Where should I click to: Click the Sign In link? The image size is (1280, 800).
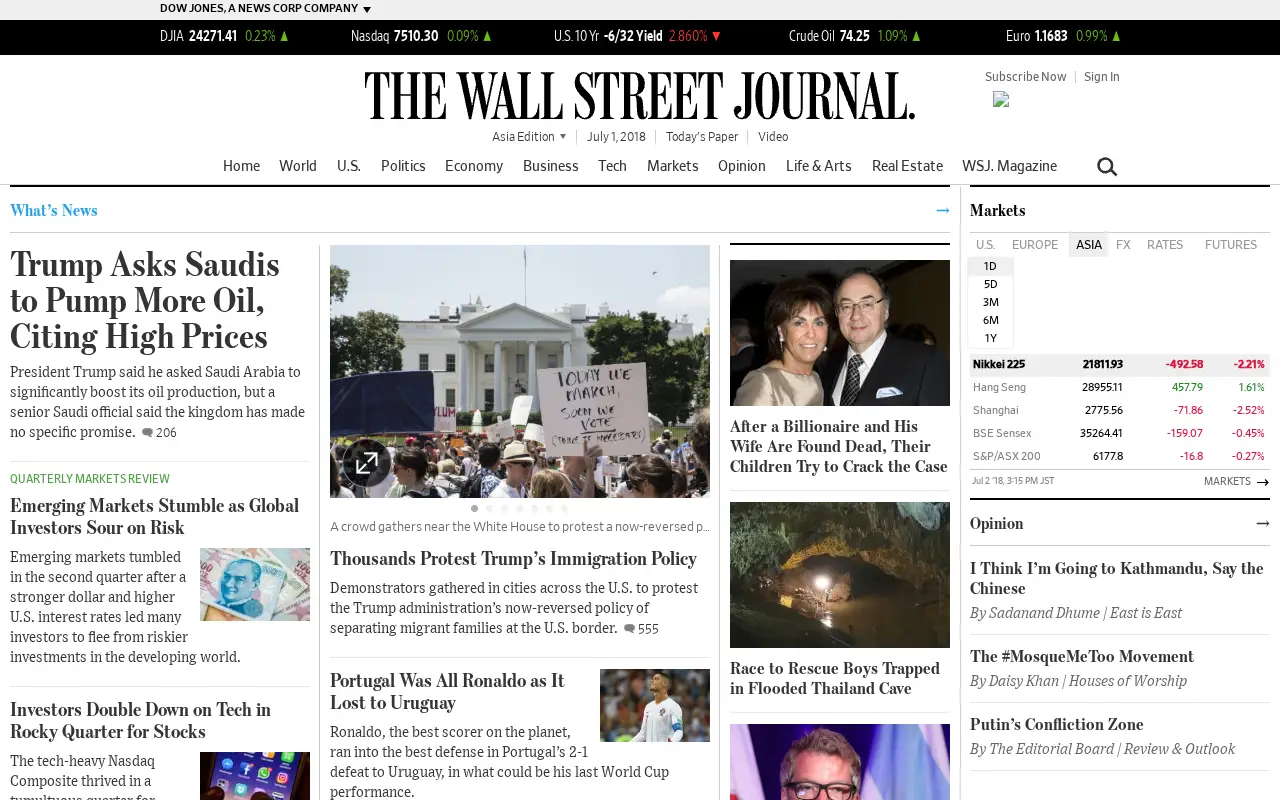pyautogui.click(x=1102, y=77)
